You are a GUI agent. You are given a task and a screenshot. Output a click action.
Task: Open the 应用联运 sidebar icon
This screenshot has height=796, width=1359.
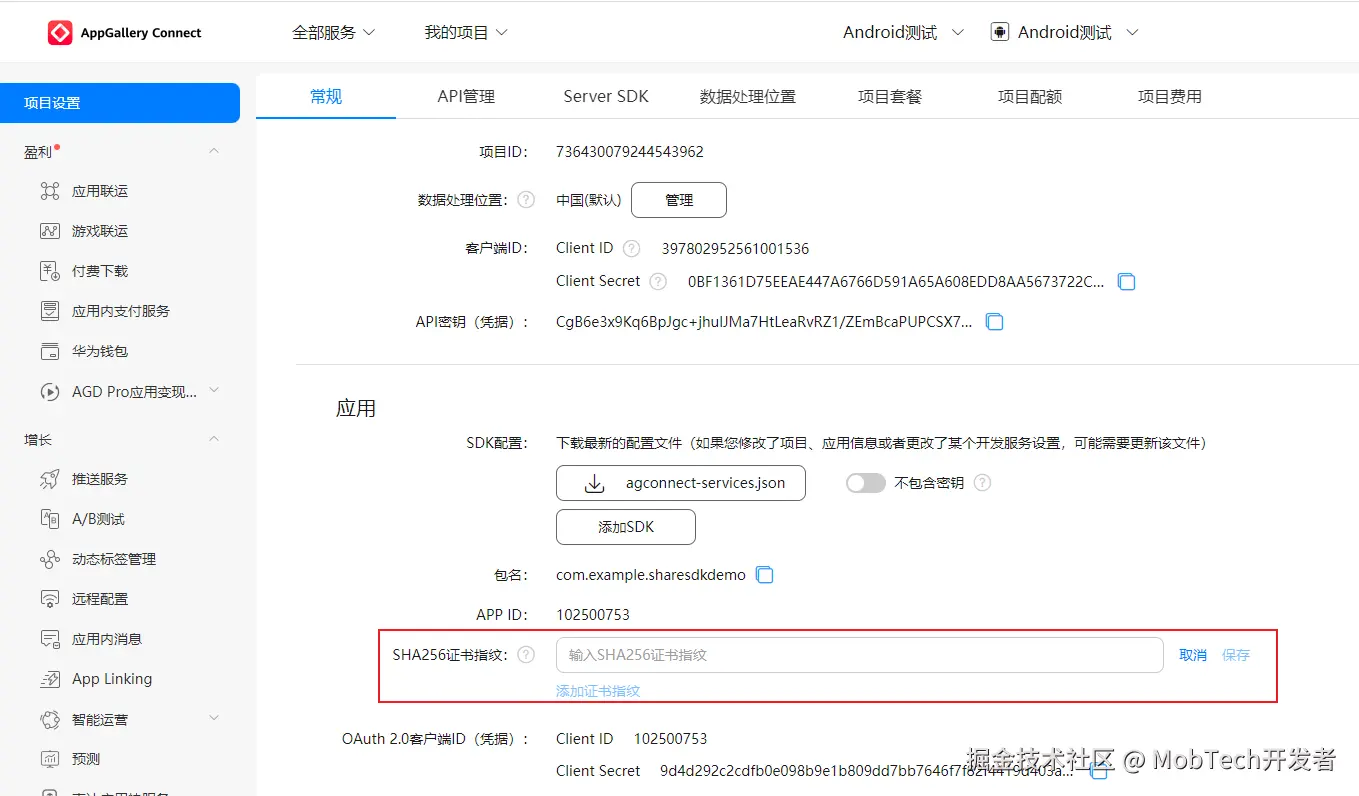(x=50, y=191)
